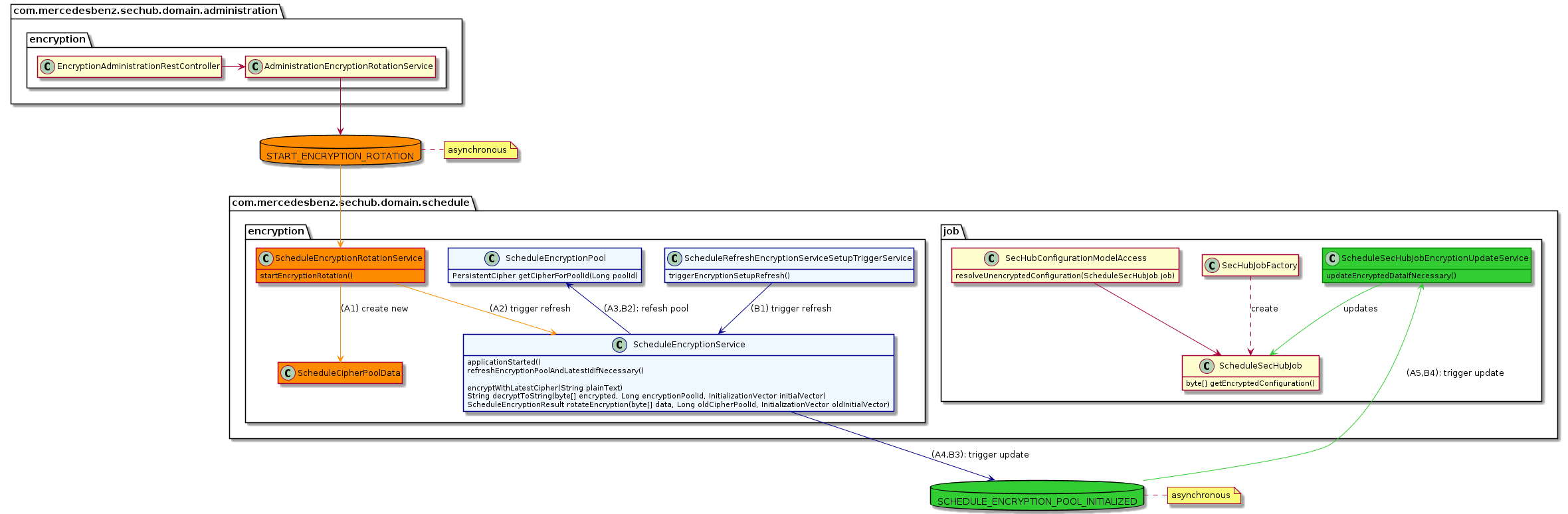Click the (A1) create new arrow label
Image resolution: width=1568 pixels, height=514 pixels.
pos(375,309)
